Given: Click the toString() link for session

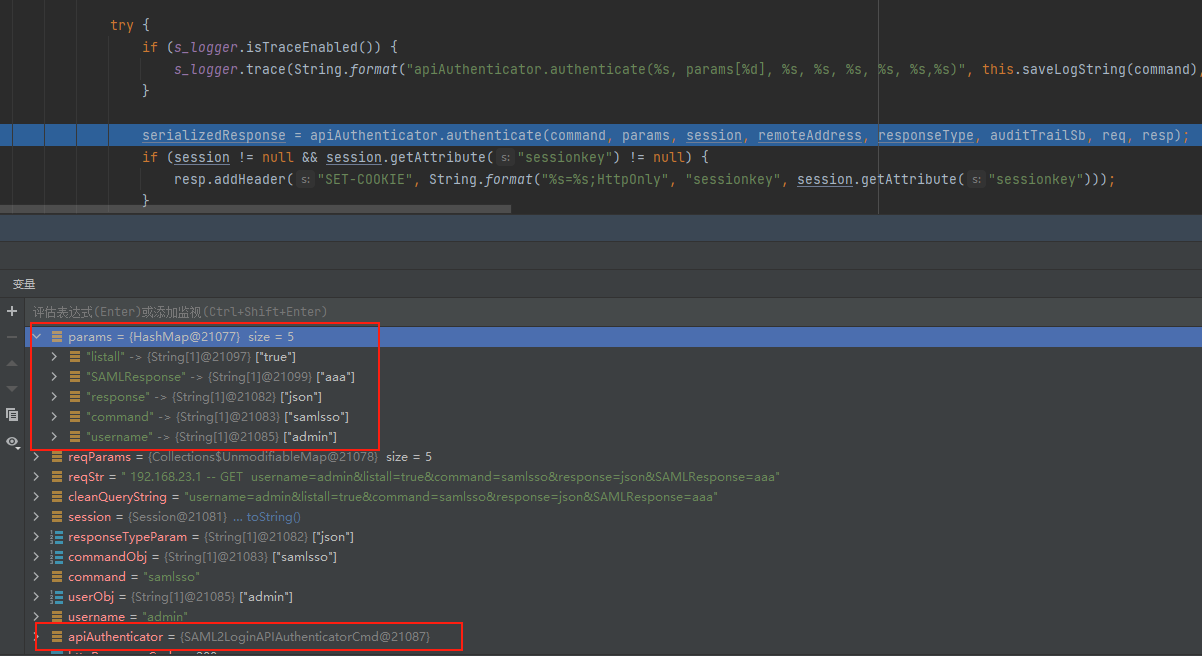Looking at the screenshot, I should tap(273, 517).
